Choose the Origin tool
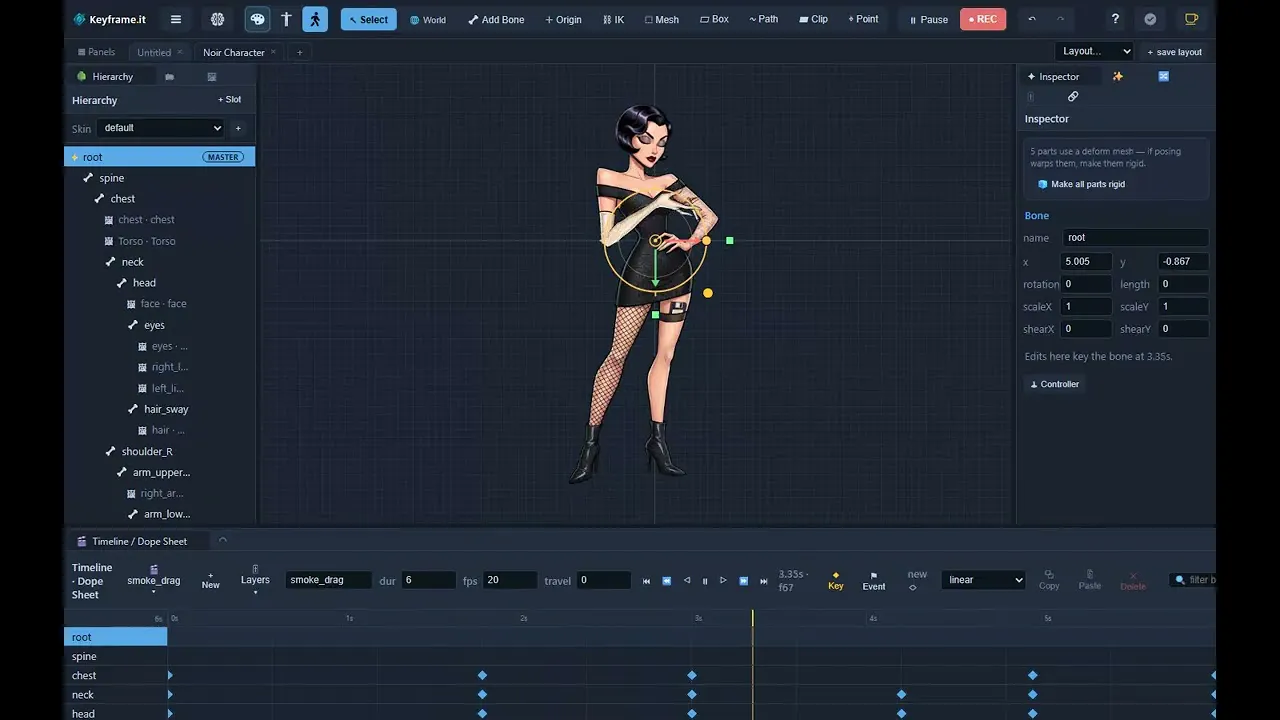The height and width of the screenshot is (720, 1280). (563, 19)
